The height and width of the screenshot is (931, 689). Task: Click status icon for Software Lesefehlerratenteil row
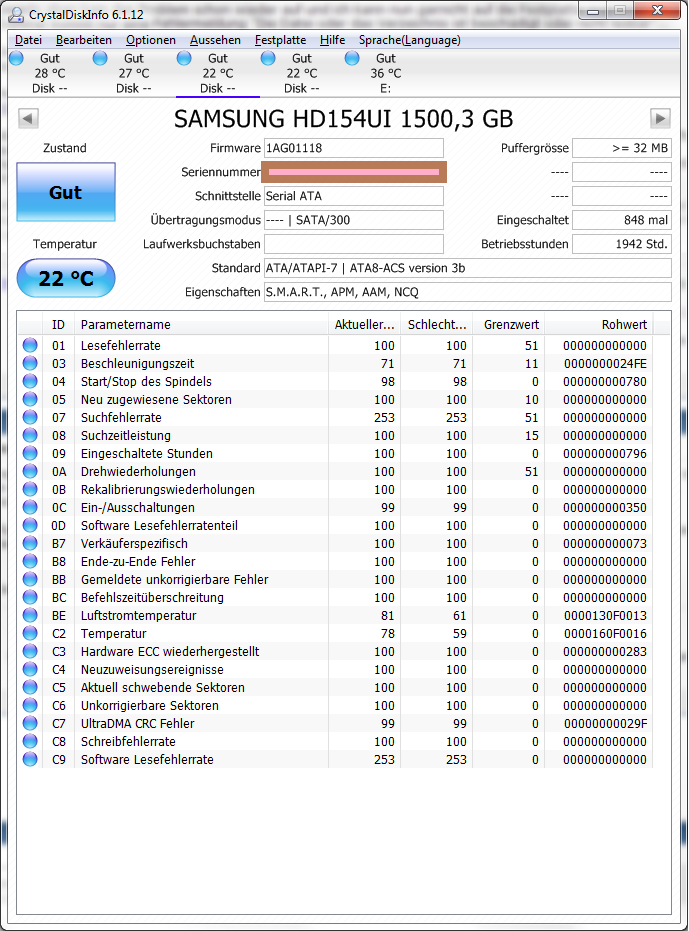coord(30,525)
